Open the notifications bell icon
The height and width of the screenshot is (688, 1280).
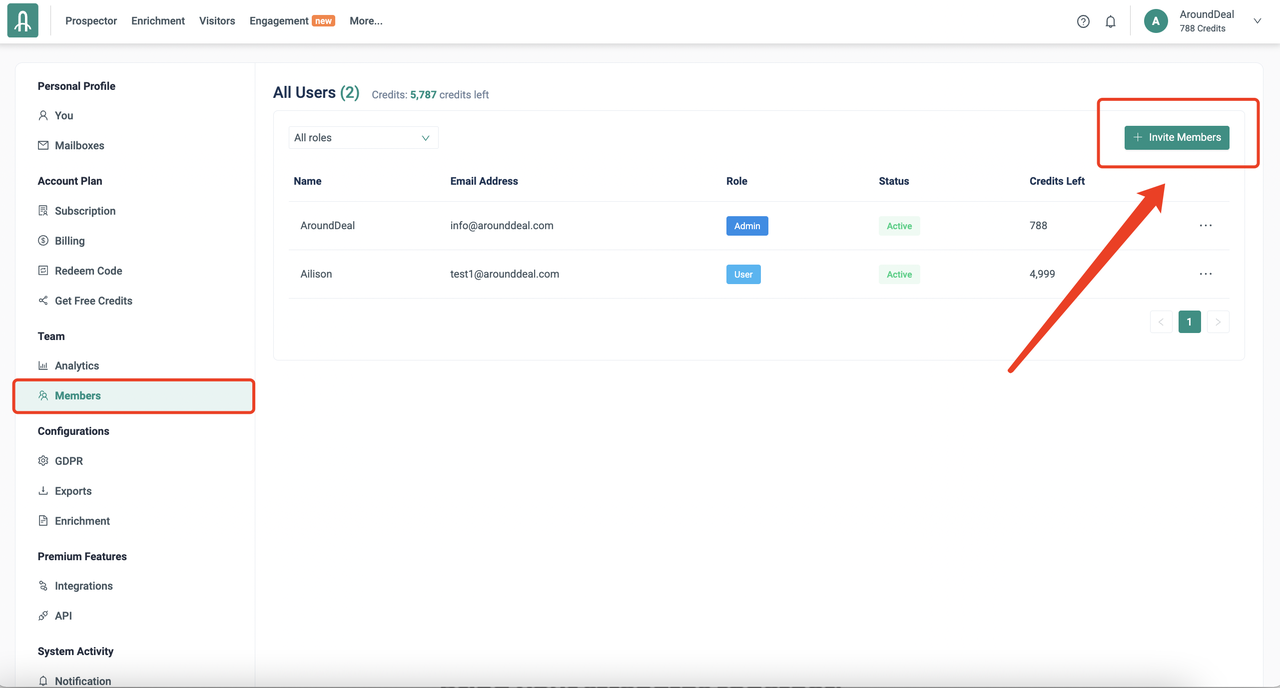click(x=1110, y=21)
